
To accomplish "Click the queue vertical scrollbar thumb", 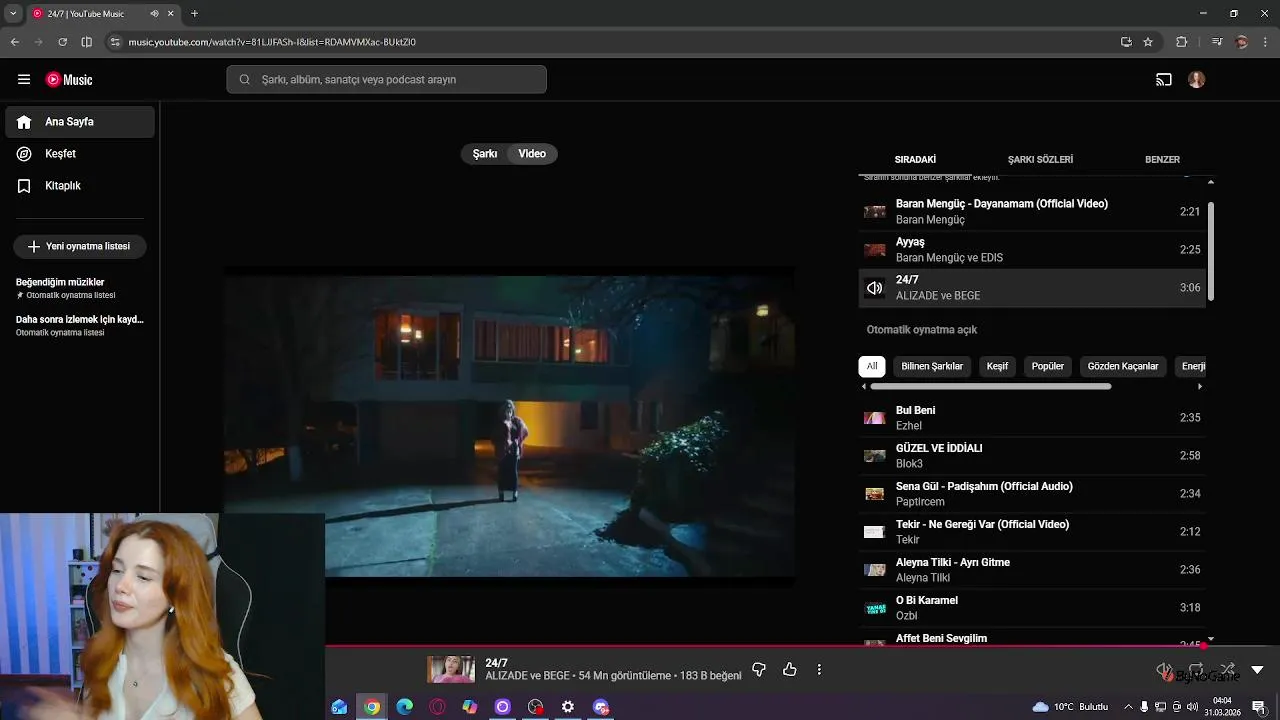I will [1211, 250].
